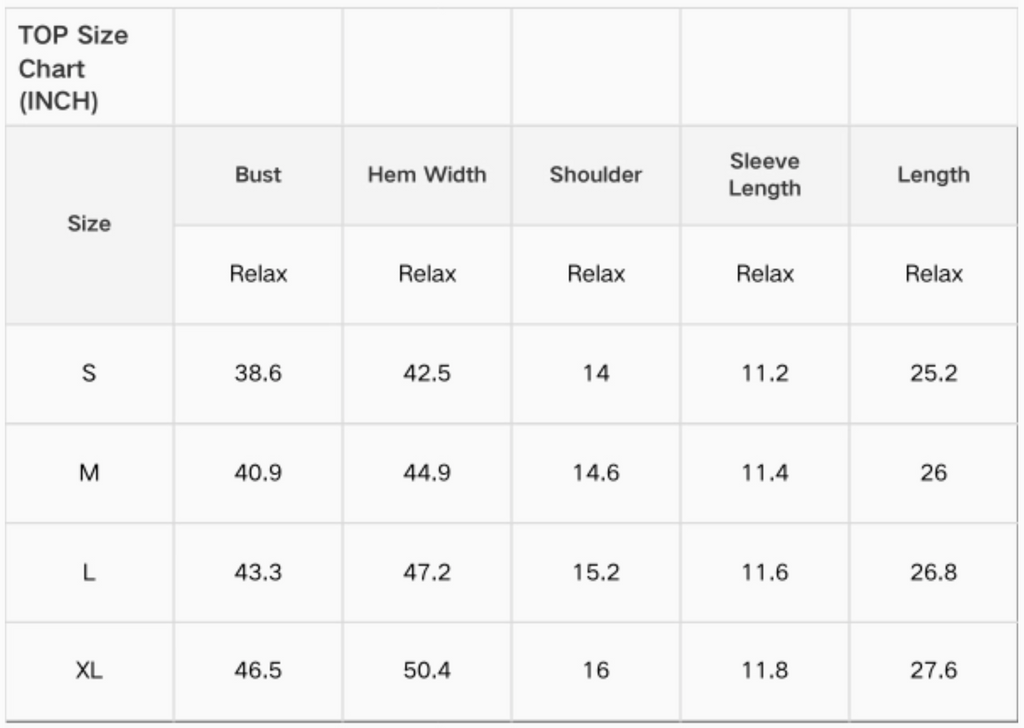
Task: Click the Sleeve Length column header
Action: pyautogui.click(x=765, y=174)
